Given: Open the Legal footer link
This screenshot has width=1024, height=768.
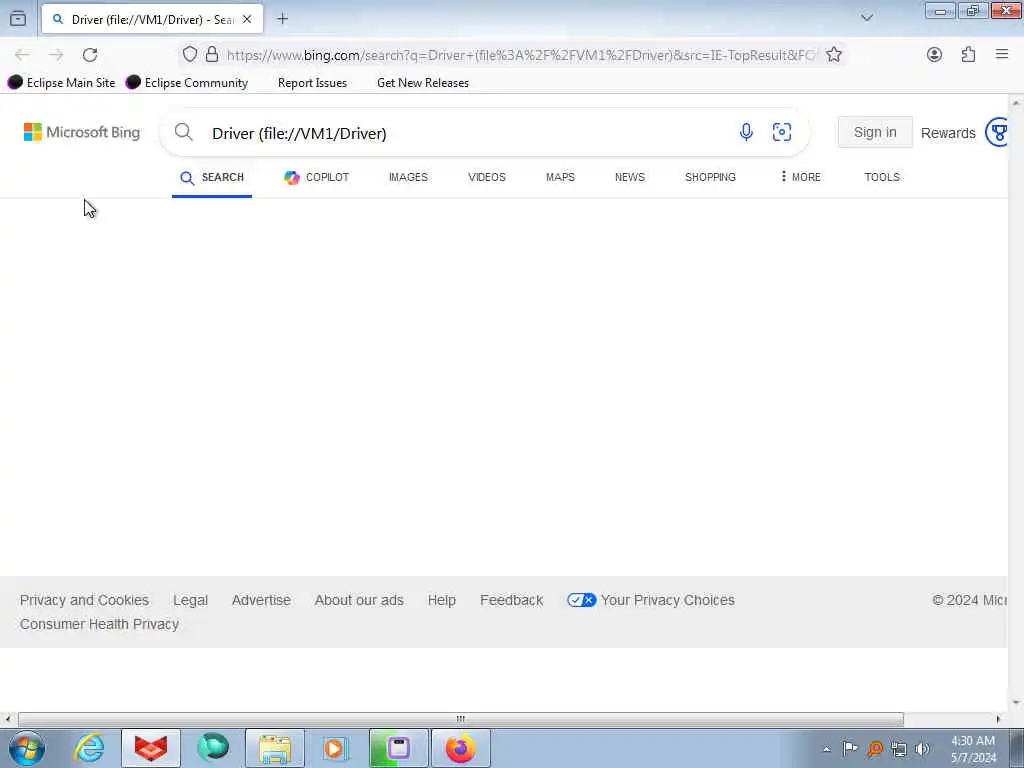Looking at the screenshot, I should 190,600.
